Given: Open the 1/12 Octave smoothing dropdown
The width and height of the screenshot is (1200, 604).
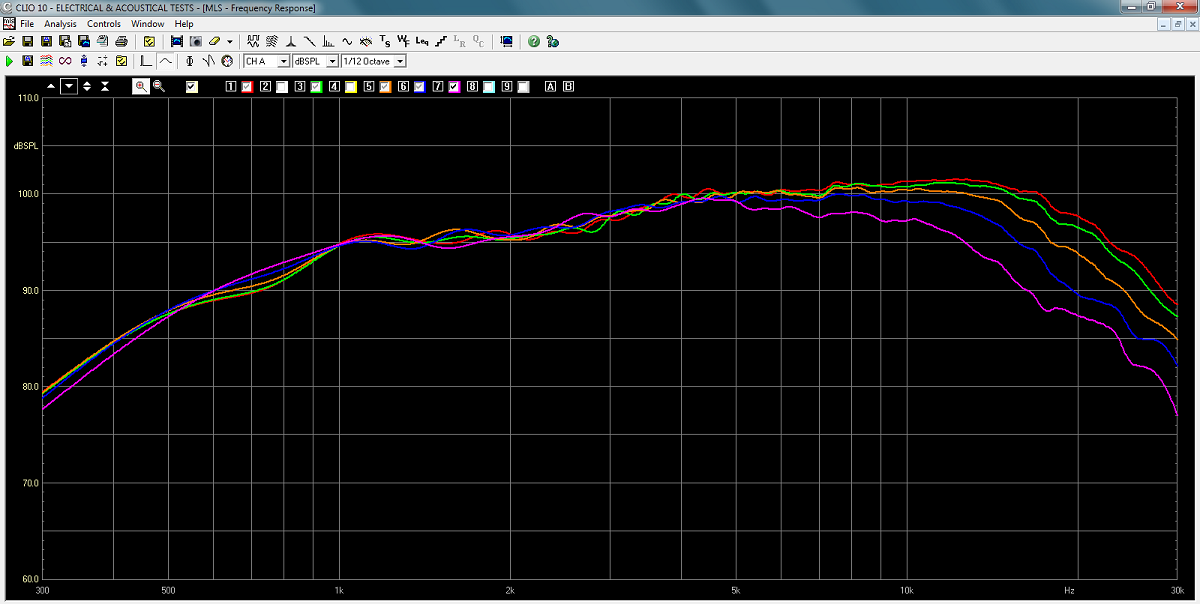Looking at the screenshot, I should (x=373, y=61).
